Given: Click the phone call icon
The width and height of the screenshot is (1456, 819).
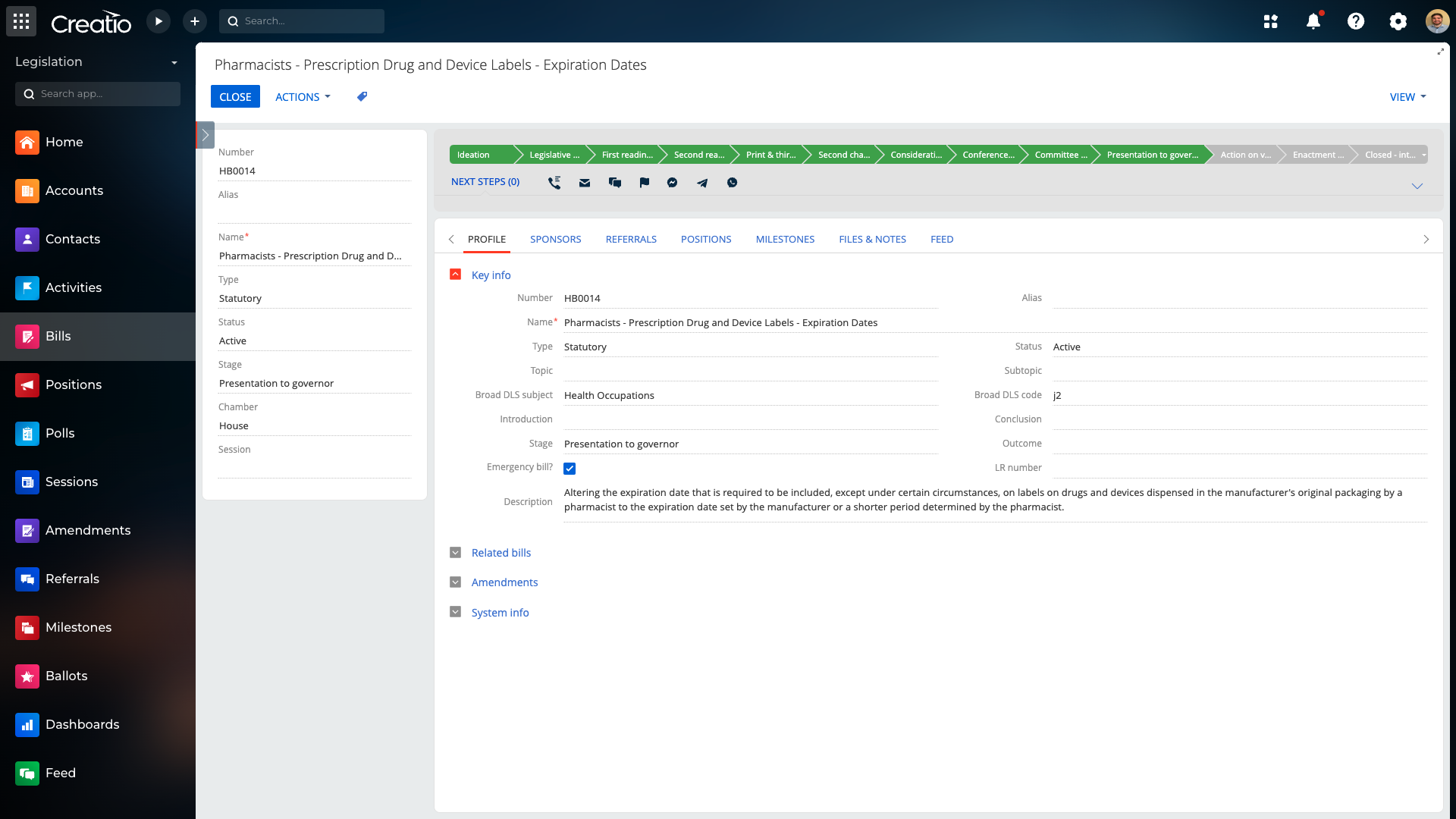Looking at the screenshot, I should (x=554, y=183).
